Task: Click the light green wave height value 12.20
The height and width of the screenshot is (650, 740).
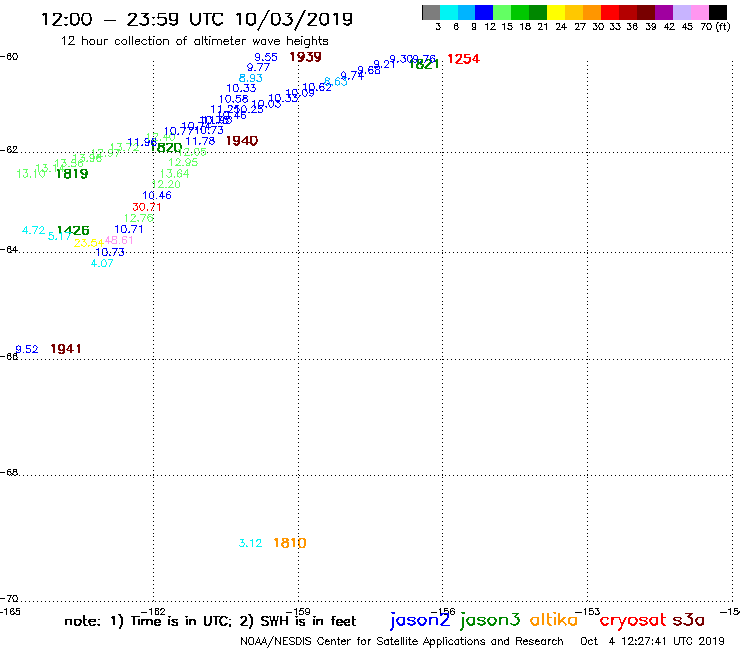Action: 166,185
